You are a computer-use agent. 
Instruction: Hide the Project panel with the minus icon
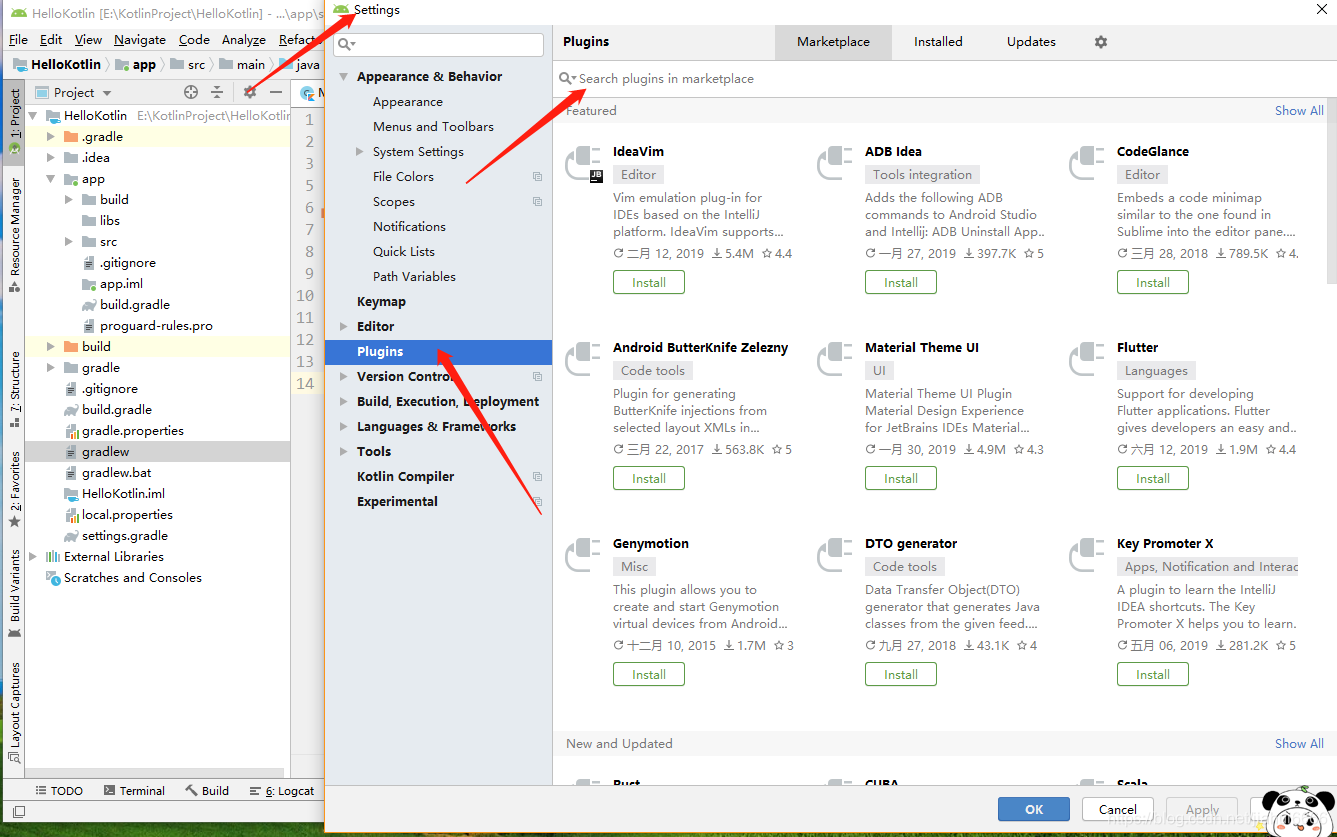(x=276, y=92)
